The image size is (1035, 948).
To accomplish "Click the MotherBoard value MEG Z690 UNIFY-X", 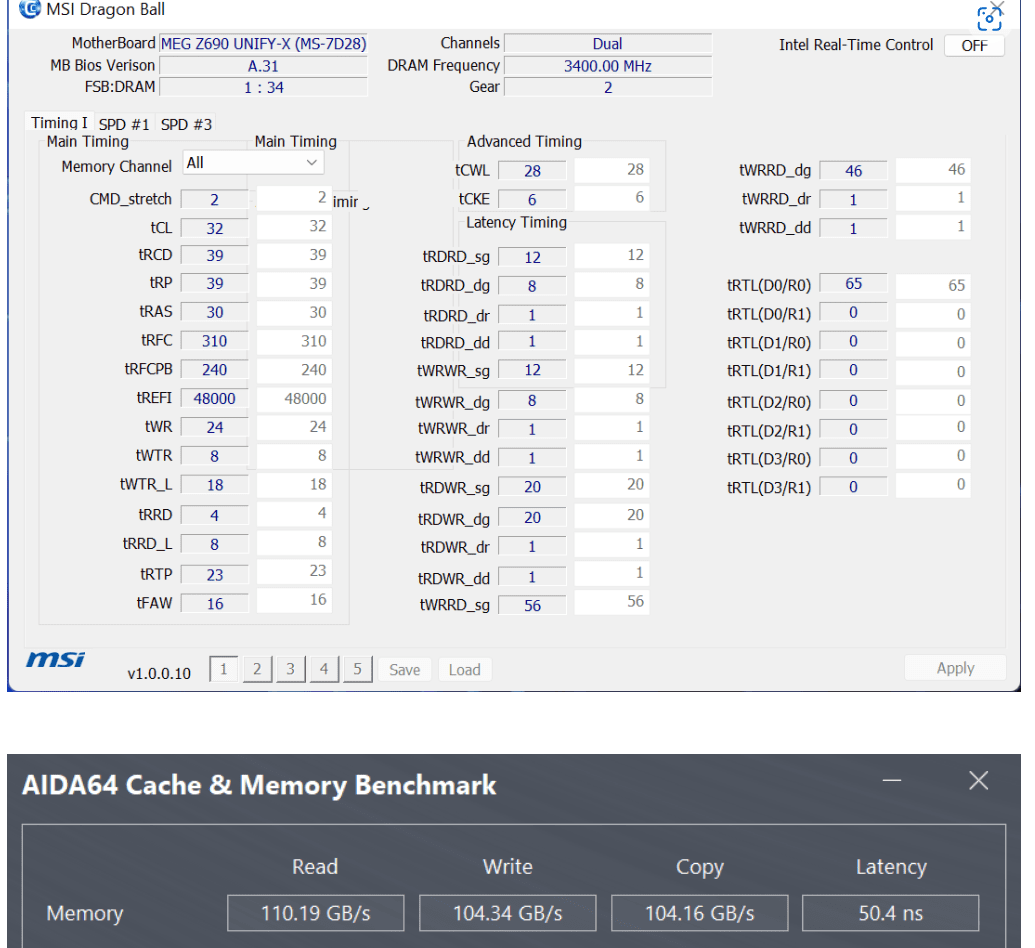I will [263, 44].
